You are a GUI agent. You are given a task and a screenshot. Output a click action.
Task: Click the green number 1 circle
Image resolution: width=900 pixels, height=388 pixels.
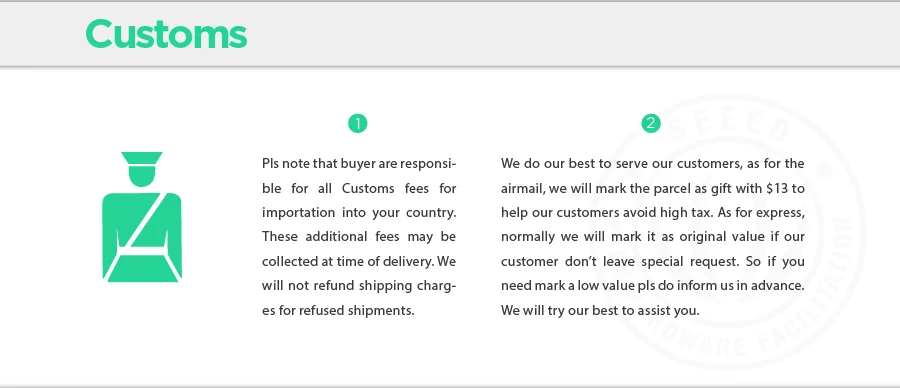point(358,123)
